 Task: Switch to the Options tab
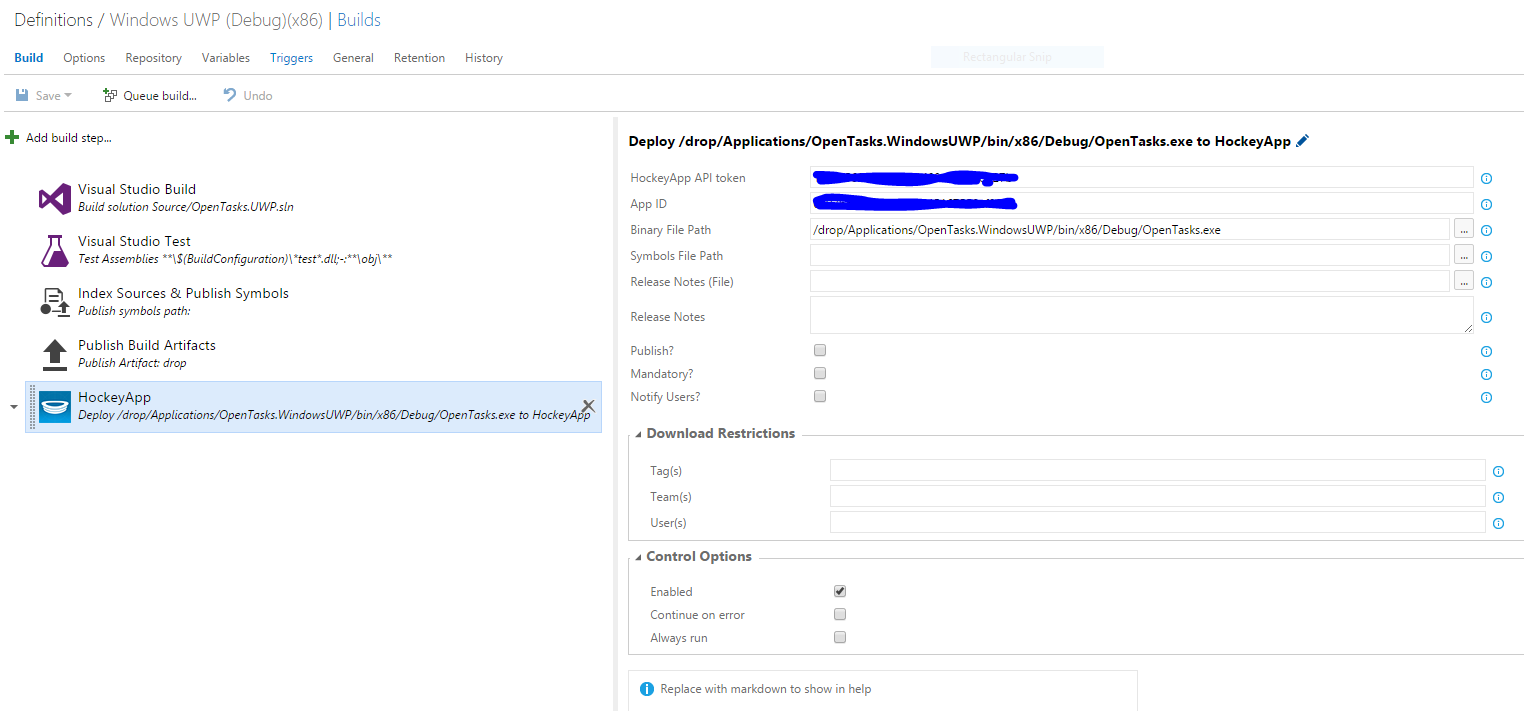pos(84,58)
